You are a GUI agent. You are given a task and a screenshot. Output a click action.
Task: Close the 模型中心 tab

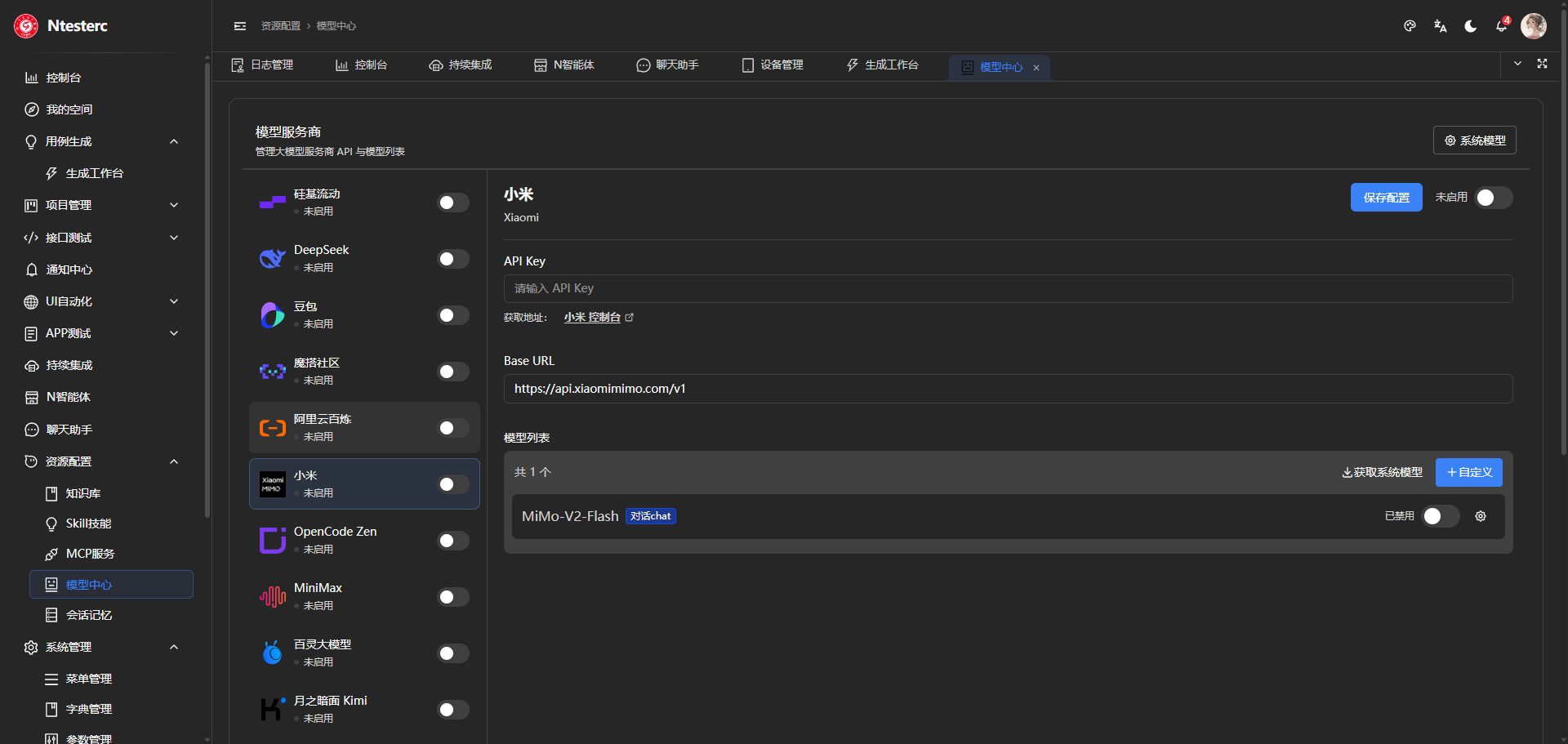click(1036, 68)
